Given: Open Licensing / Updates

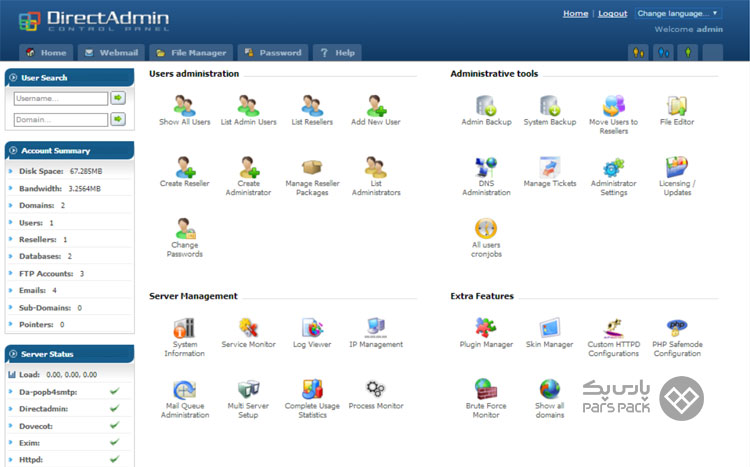Looking at the screenshot, I should (677, 176).
